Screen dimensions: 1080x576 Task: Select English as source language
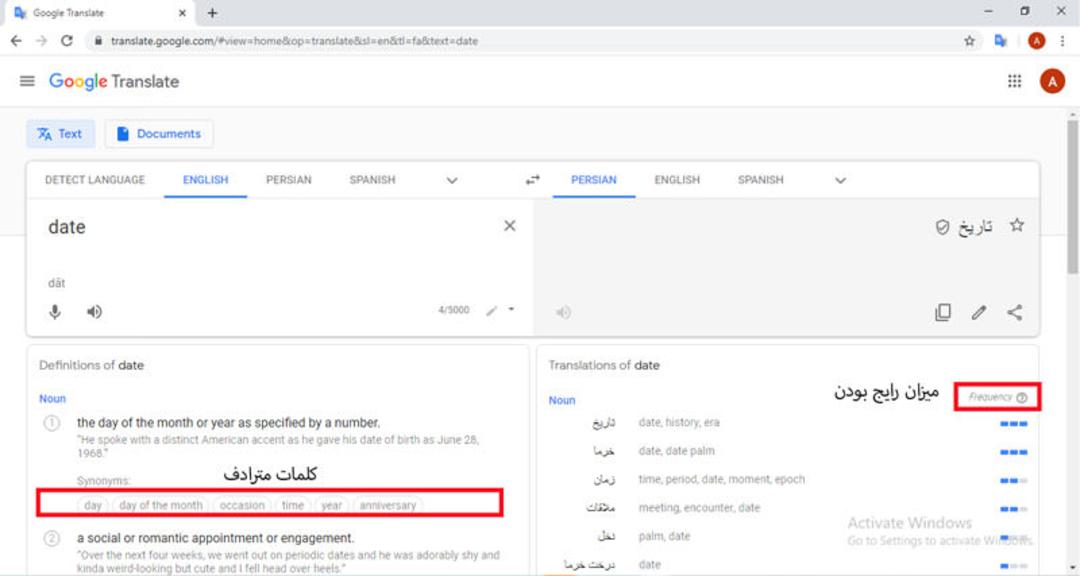tap(205, 180)
